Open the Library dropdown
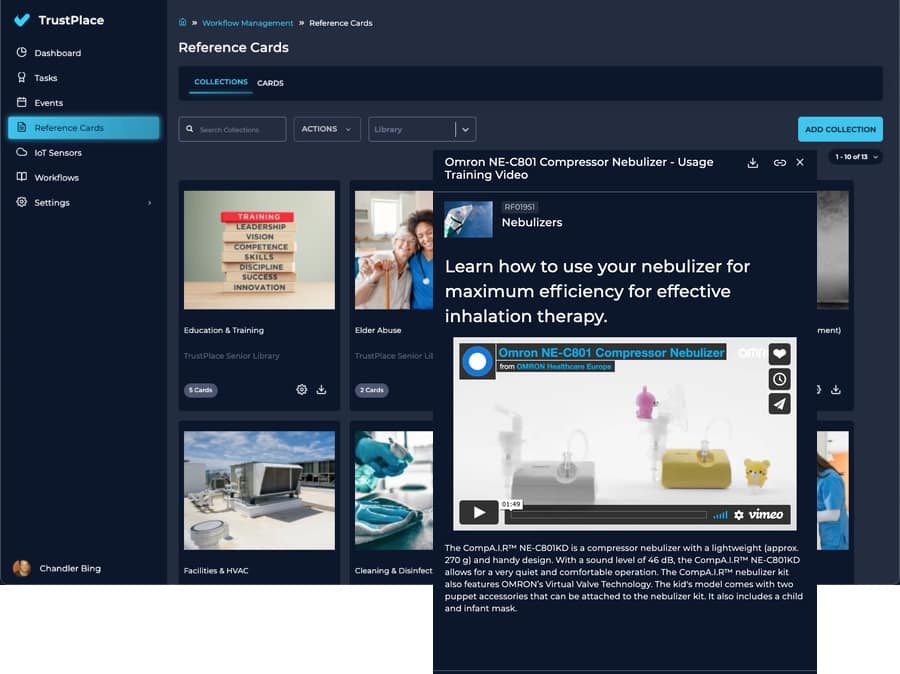The height and width of the screenshot is (674, 900). (x=422, y=129)
